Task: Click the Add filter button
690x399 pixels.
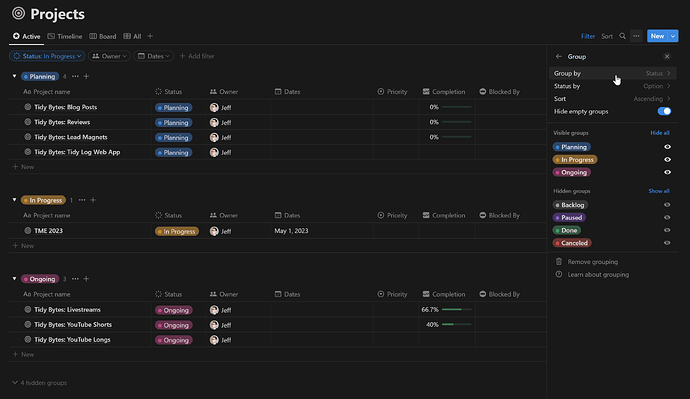Action: 197,56
